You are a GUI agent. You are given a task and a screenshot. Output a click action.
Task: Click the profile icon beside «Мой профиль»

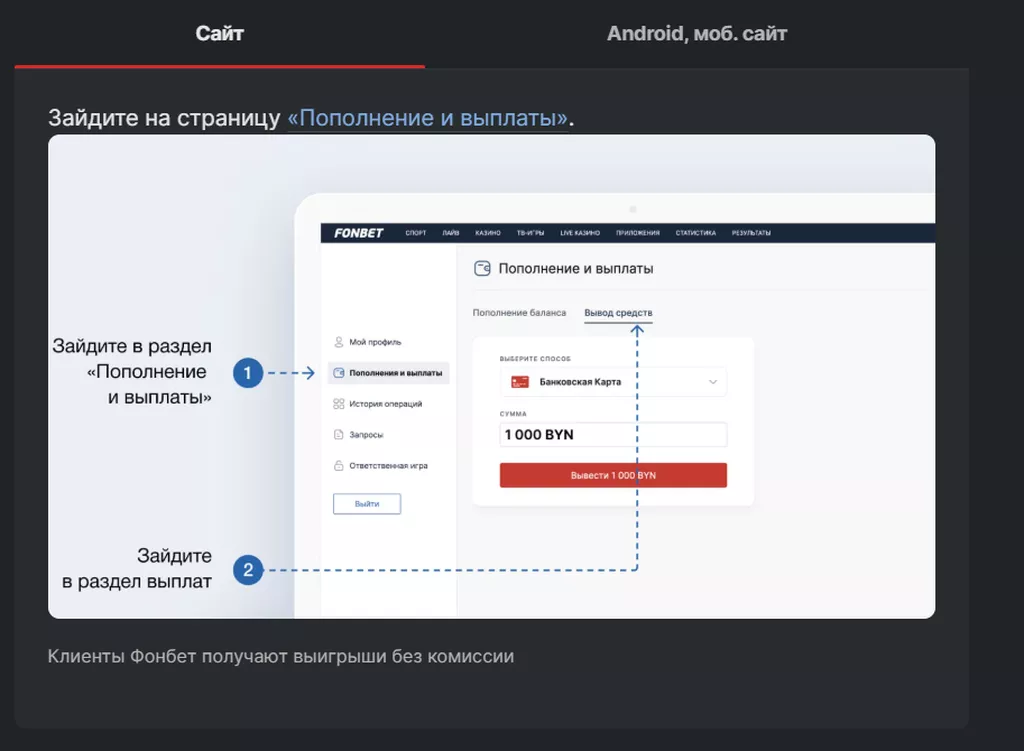pos(339,342)
